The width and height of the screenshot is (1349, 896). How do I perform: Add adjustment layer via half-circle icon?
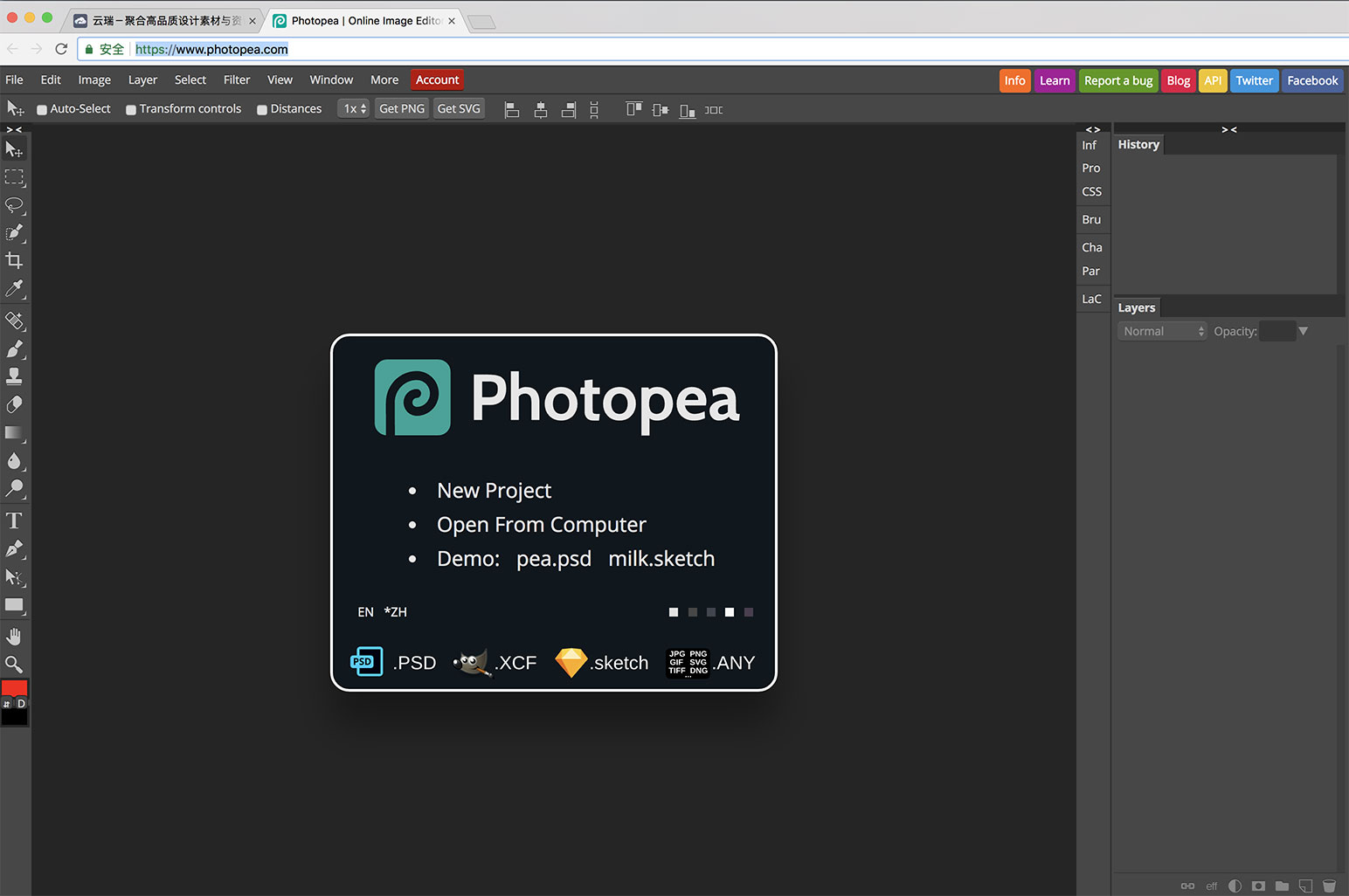pos(1235,886)
